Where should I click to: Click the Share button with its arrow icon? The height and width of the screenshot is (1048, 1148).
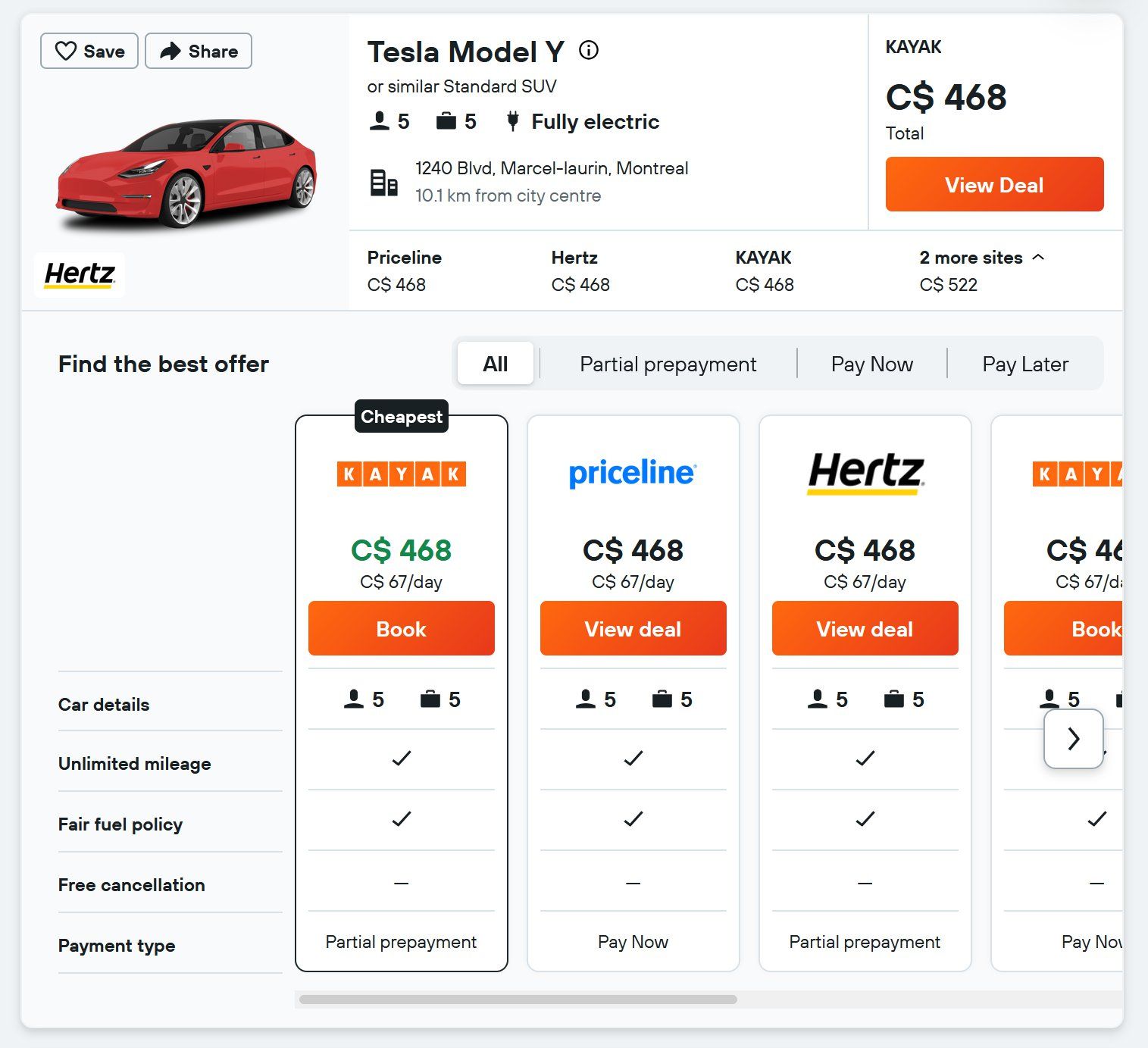(x=199, y=51)
